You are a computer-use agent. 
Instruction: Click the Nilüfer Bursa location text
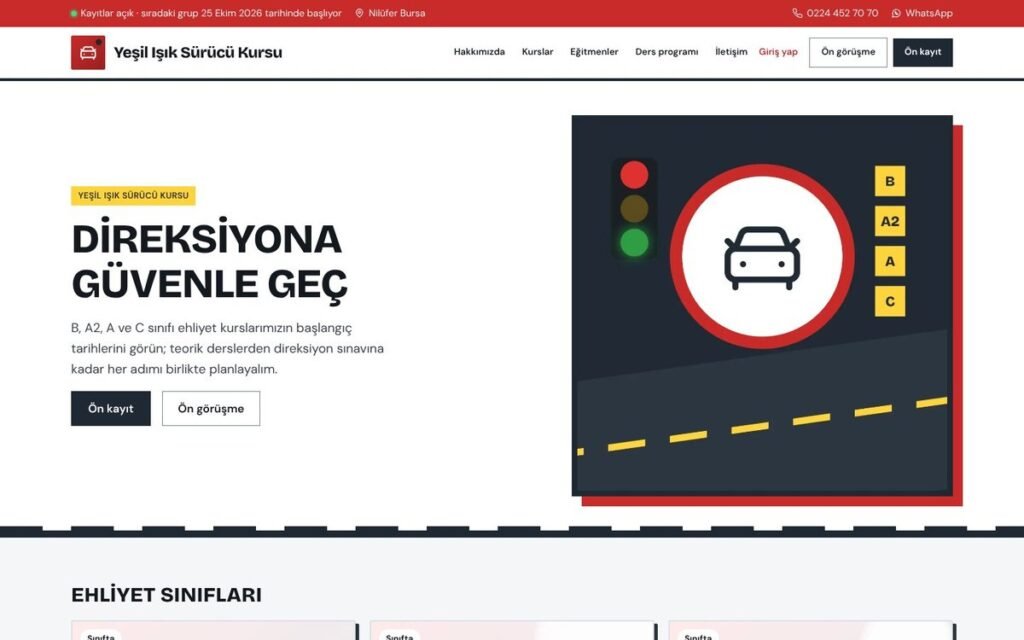[396, 13]
